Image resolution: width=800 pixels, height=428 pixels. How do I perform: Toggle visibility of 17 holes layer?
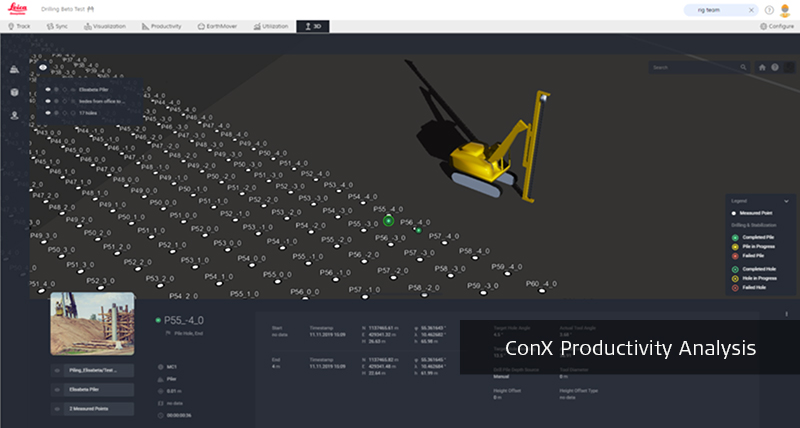(x=48, y=113)
